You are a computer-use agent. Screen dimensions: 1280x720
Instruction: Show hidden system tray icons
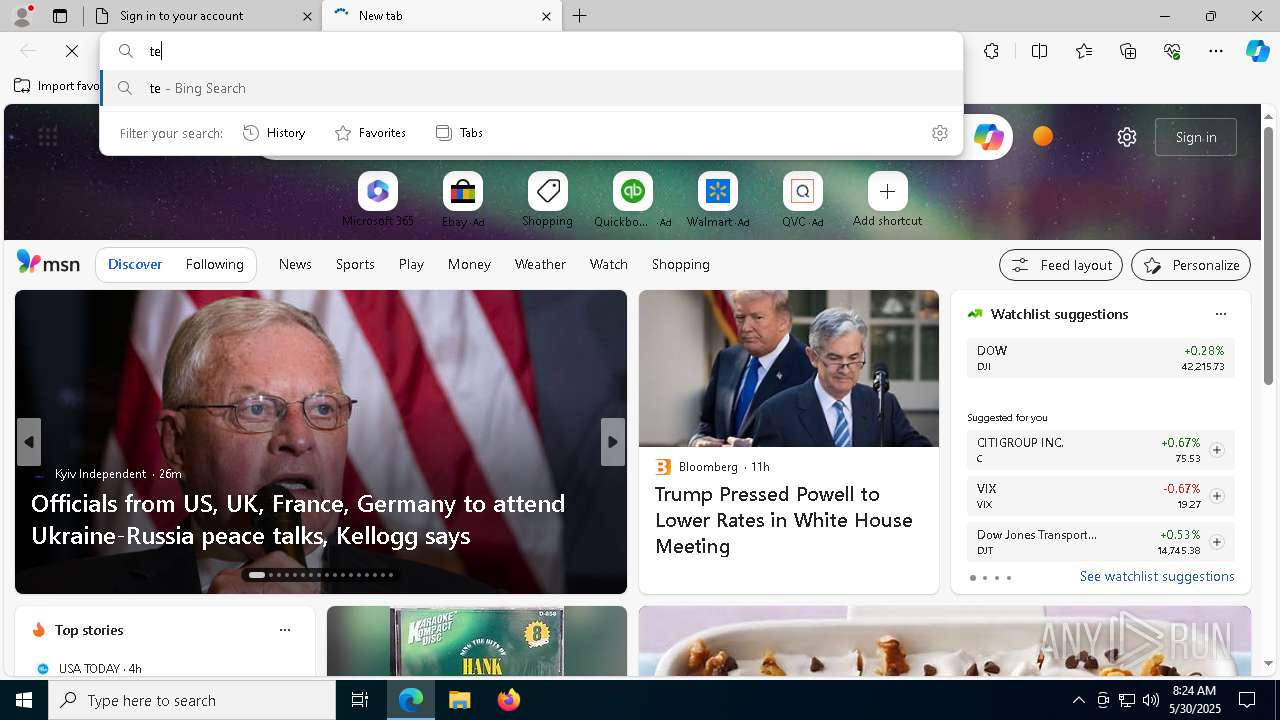pyautogui.click(x=1078, y=700)
